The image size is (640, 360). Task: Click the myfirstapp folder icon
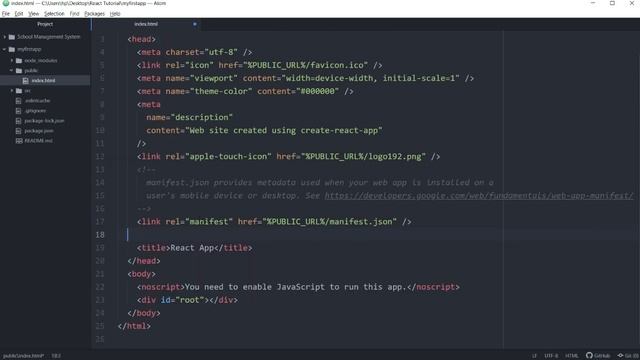pyautogui.click(x=12, y=49)
